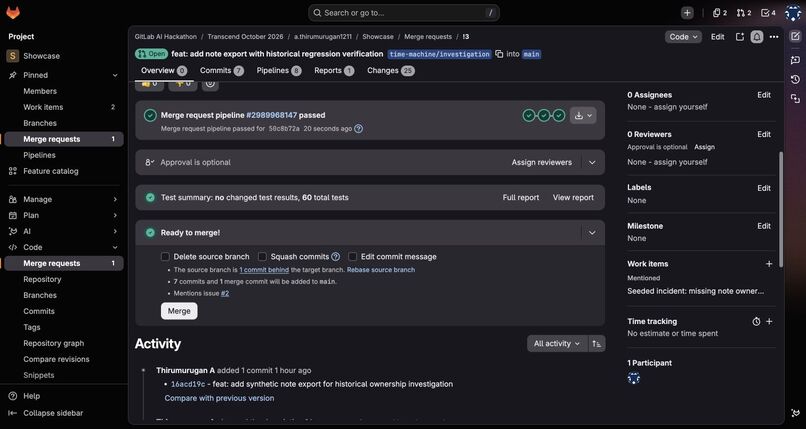The width and height of the screenshot is (806, 429).
Task: Toggle activity sort direction icon
Action: 597,343
